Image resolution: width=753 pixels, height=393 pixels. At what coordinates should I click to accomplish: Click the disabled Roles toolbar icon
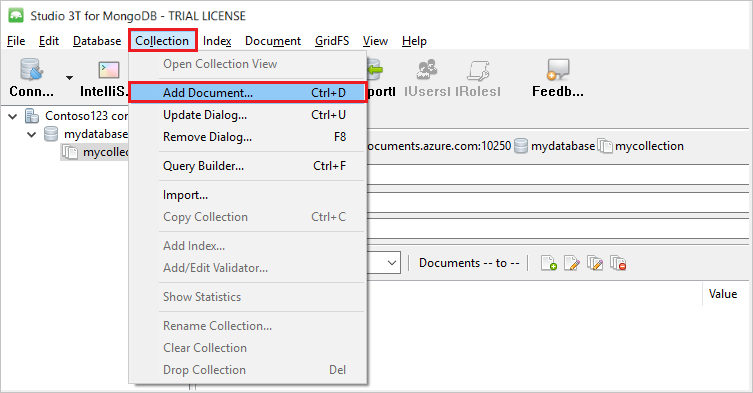[478, 70]
